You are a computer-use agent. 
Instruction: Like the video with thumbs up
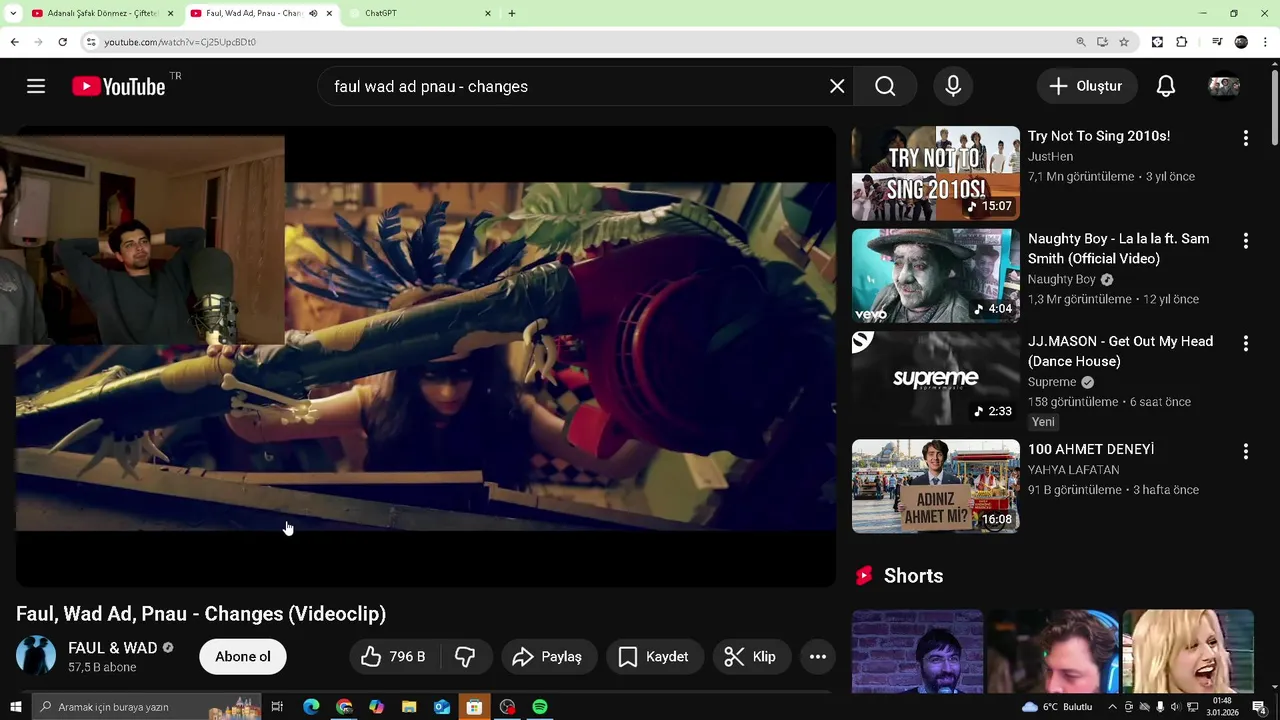click(x=394, y=657)
